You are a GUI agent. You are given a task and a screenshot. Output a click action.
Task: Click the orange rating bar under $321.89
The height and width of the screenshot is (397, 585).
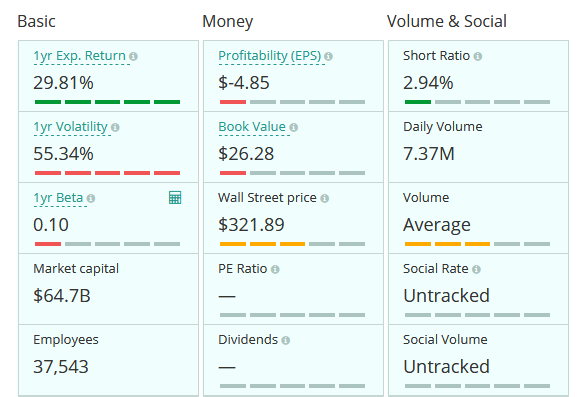pyautogui.click(x=292, y=244)
